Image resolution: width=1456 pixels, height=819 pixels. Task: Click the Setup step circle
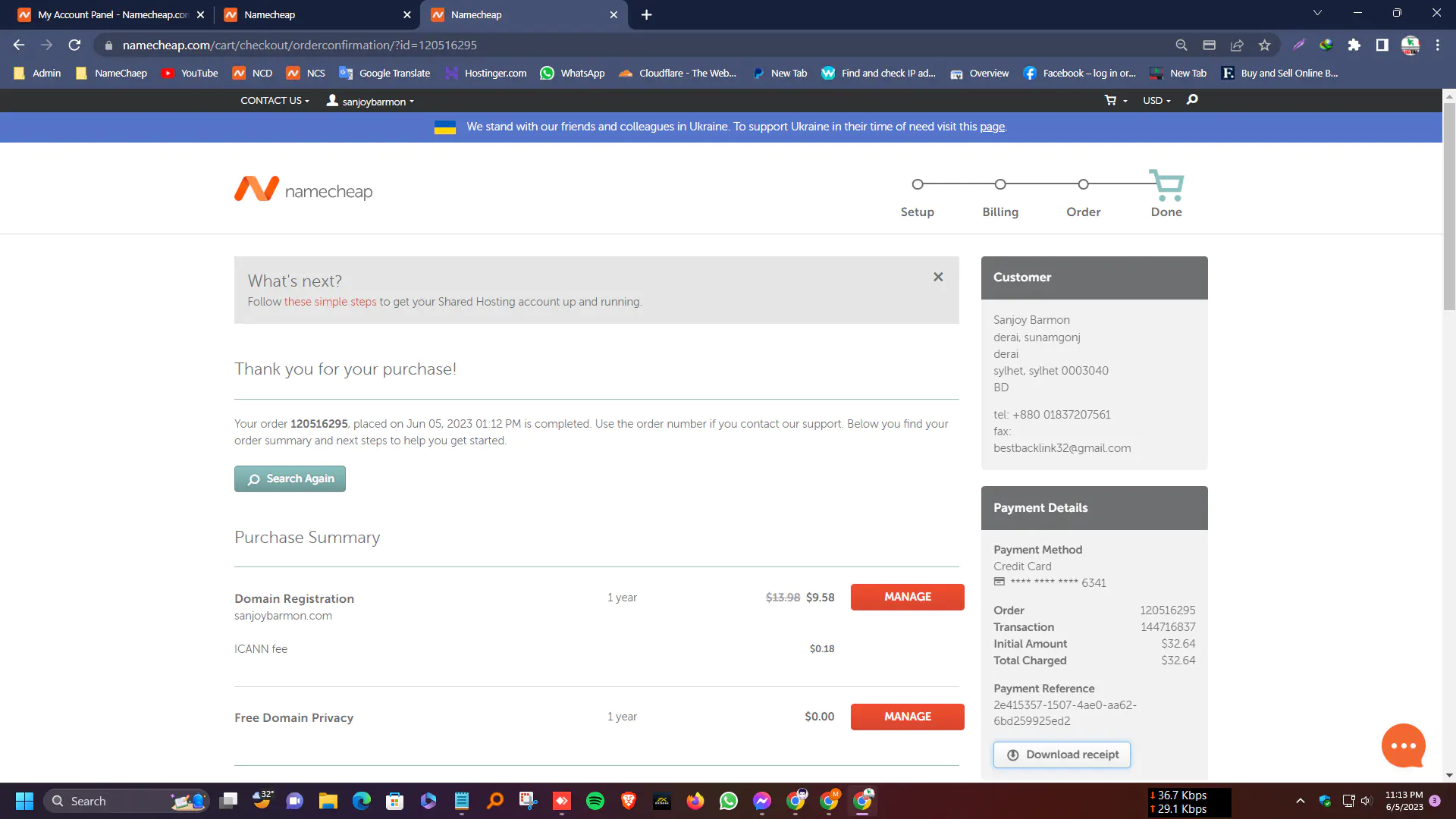(918, 184)
